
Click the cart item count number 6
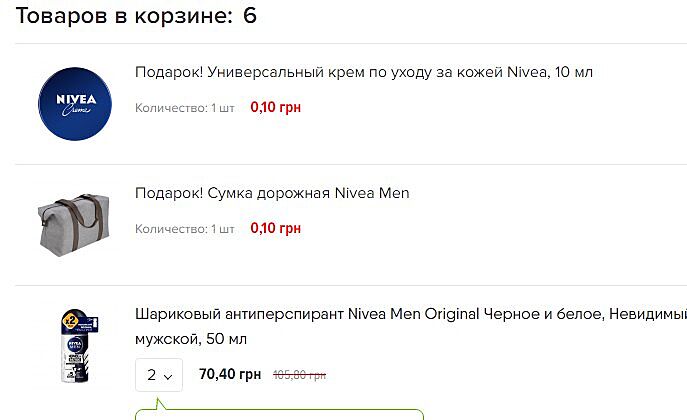[x=249, y=16]
